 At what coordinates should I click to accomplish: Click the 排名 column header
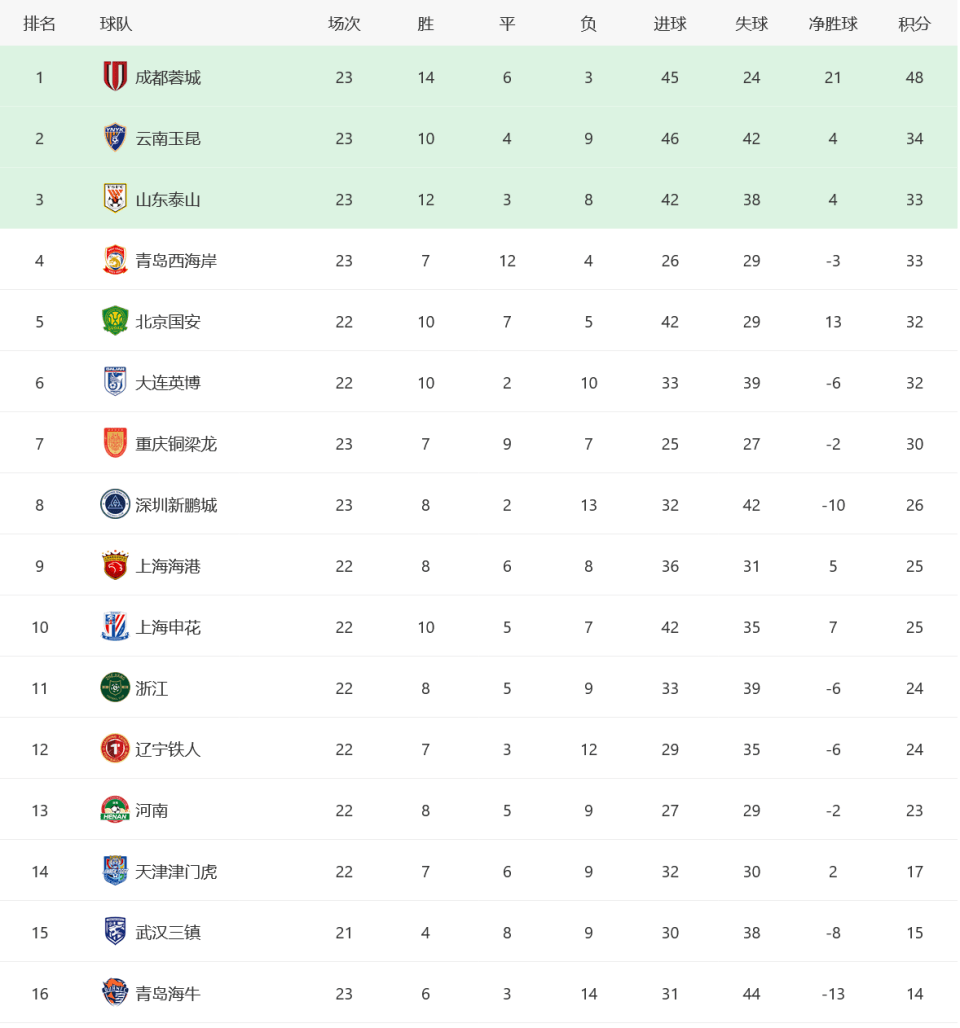click(39, 24)
